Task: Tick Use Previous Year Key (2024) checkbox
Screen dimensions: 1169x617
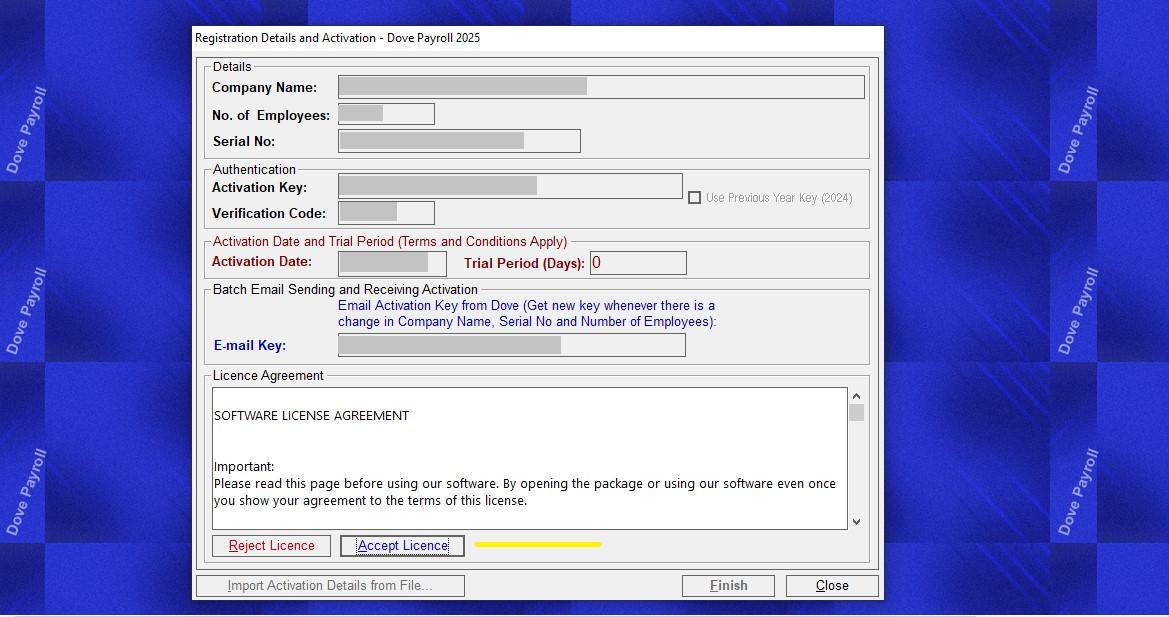Action: (x=694, y=197)
